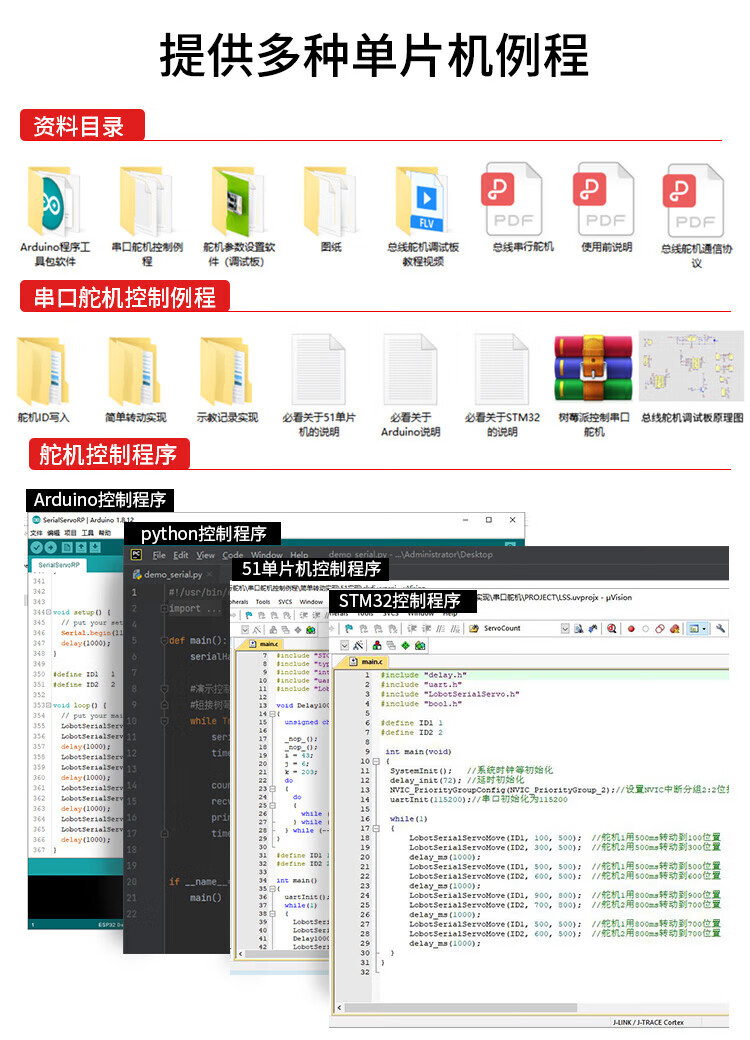Screen dimensions: 750x1040
Task: Open the ServoCount target dropdown arrow
Action: pos(564,628)
